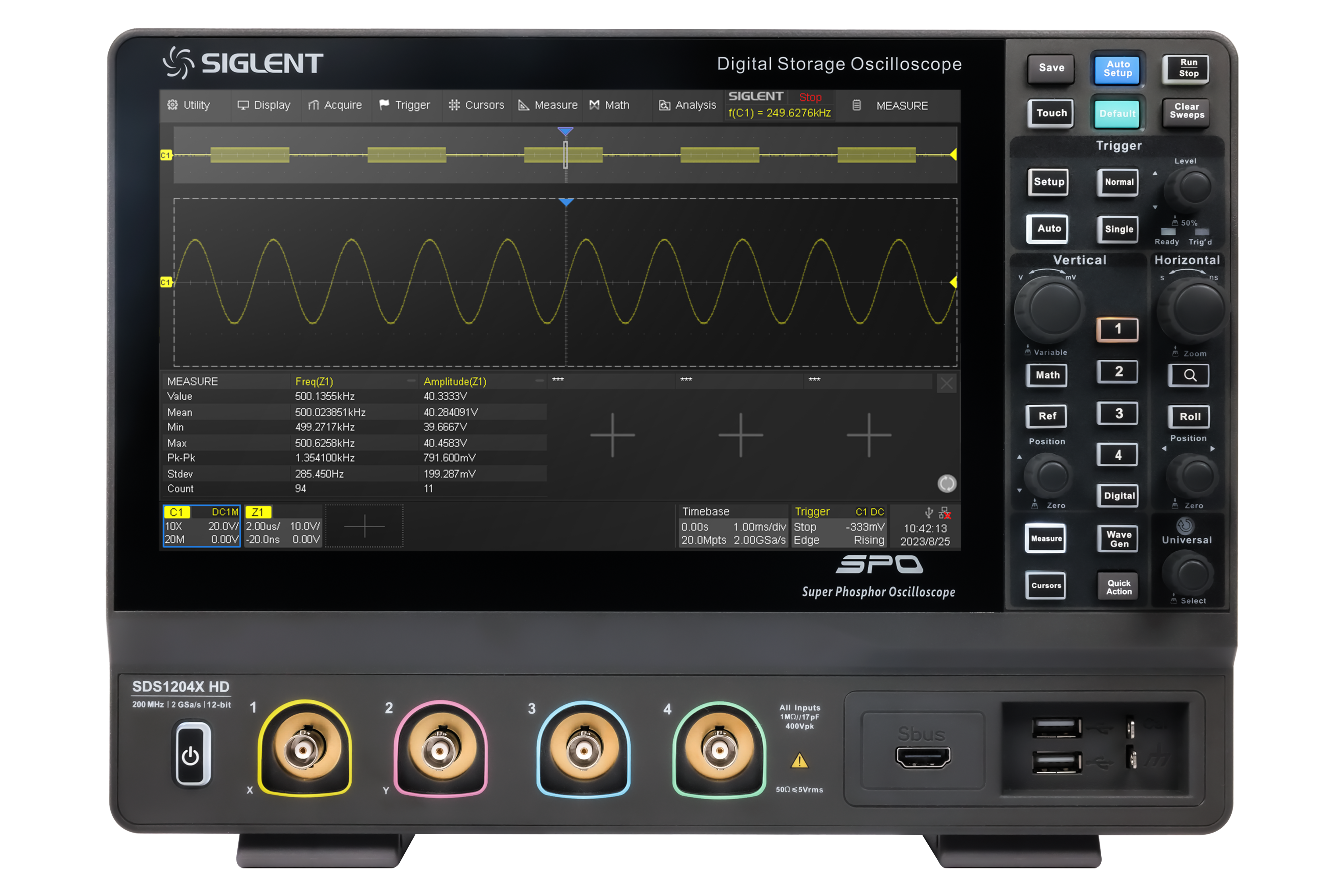1344x896 pixels.
Task: Add a measurement in the first empty plus slot
Action: click(612, 435)
